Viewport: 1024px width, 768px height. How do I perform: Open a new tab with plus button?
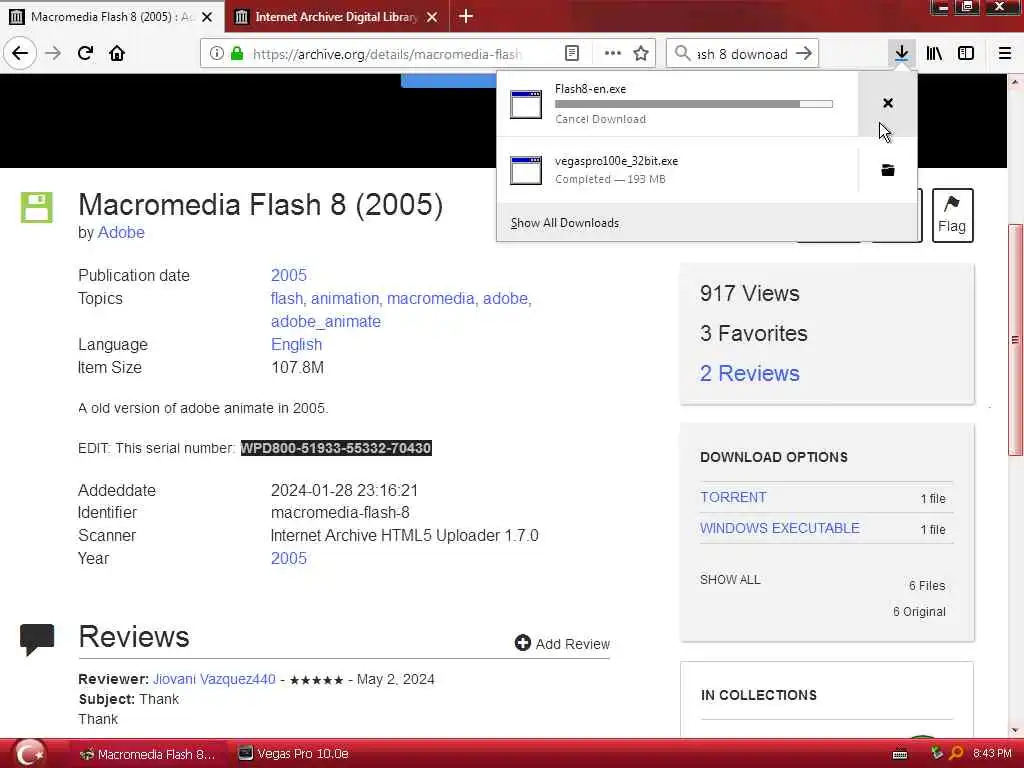tap(466, 16)
